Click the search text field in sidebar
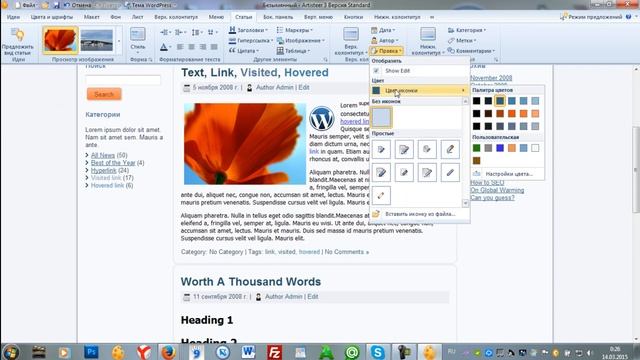This screenshot has height=360, width=640. [123, 80]
